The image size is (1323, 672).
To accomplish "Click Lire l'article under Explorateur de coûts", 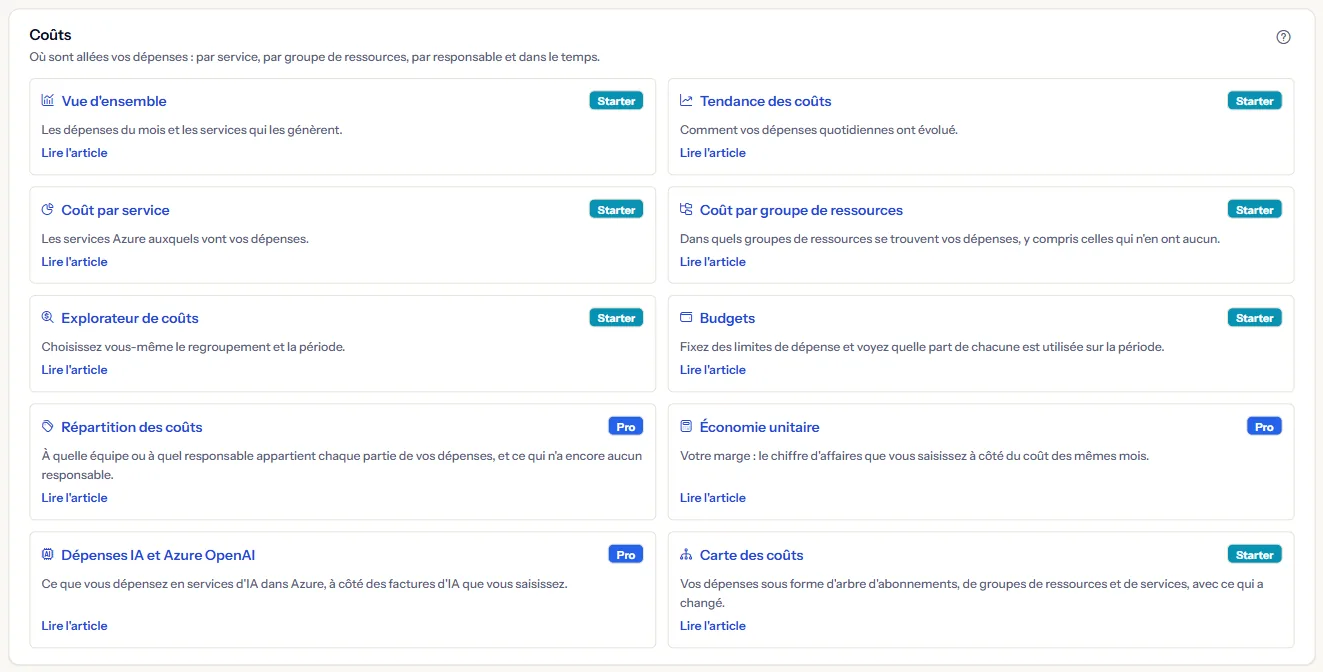I will coord(74,370).
